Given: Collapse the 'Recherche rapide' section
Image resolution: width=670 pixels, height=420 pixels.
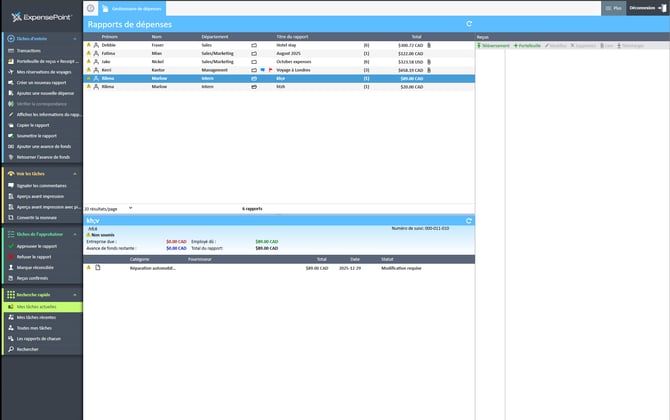Looking at the screenshot, I should tap(76, 295).
